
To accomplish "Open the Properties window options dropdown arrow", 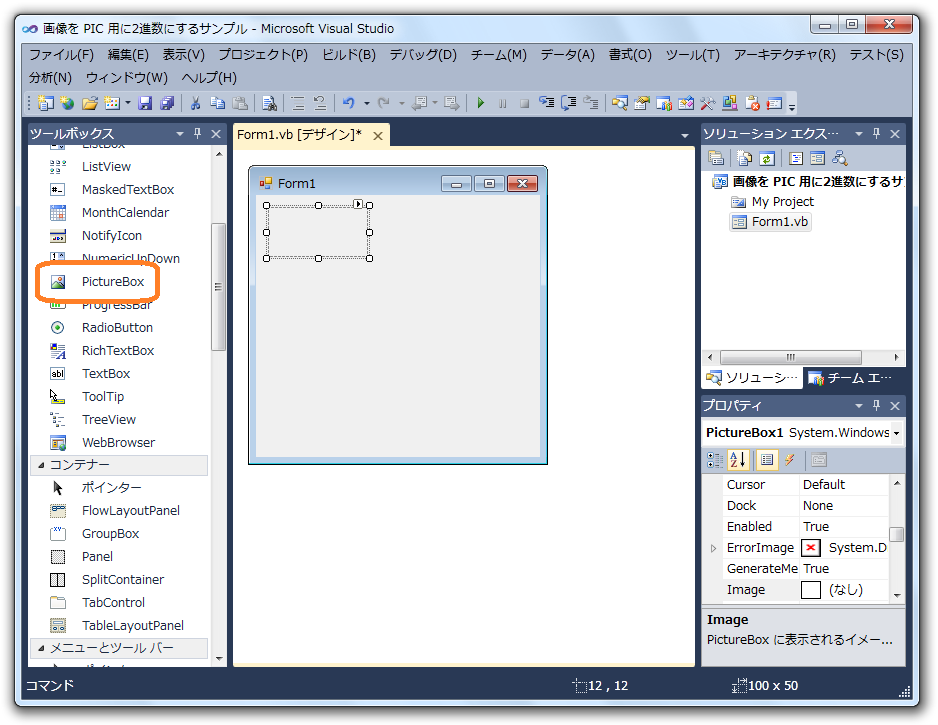I will click(x=858, y=406).
